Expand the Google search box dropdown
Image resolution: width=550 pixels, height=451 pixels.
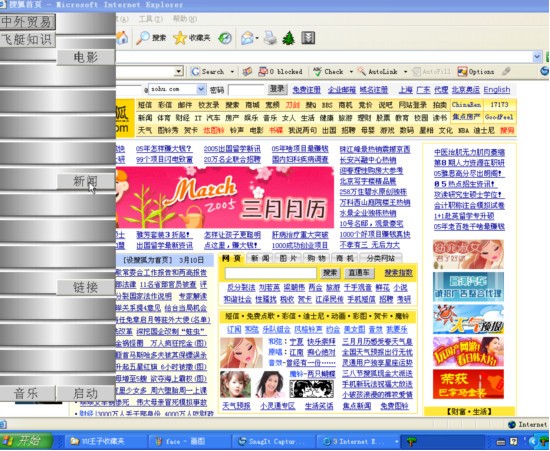[x=179, y=72]
